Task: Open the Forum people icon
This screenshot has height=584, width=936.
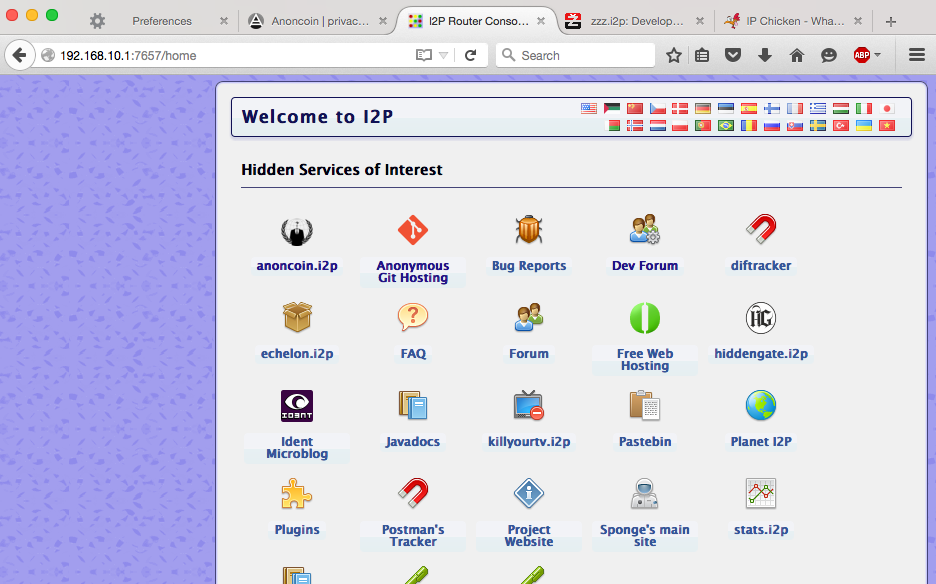Action: [529, 317]
